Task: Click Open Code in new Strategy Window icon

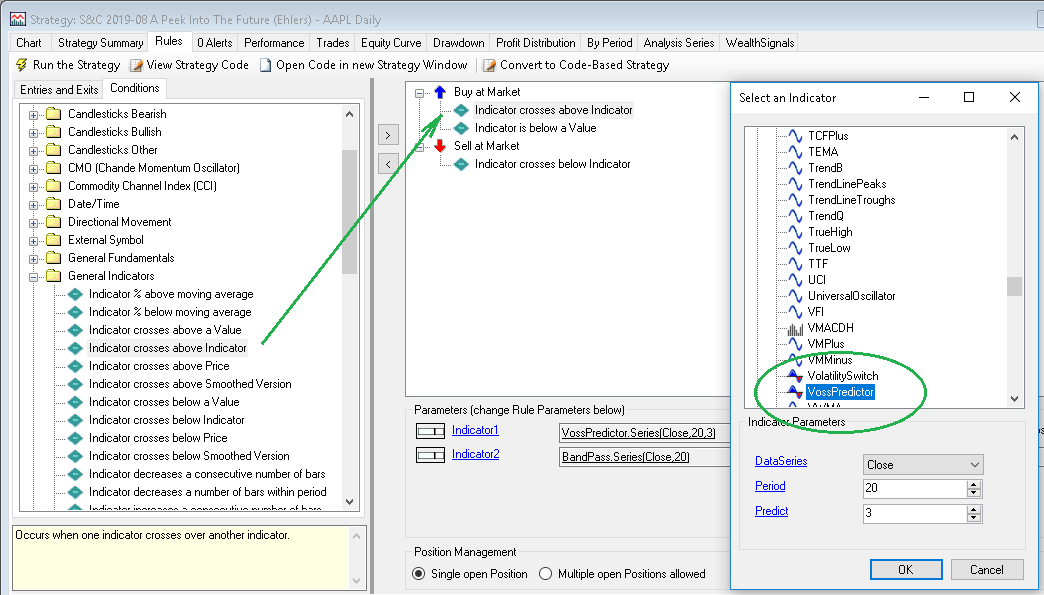Action: [265, 65]
